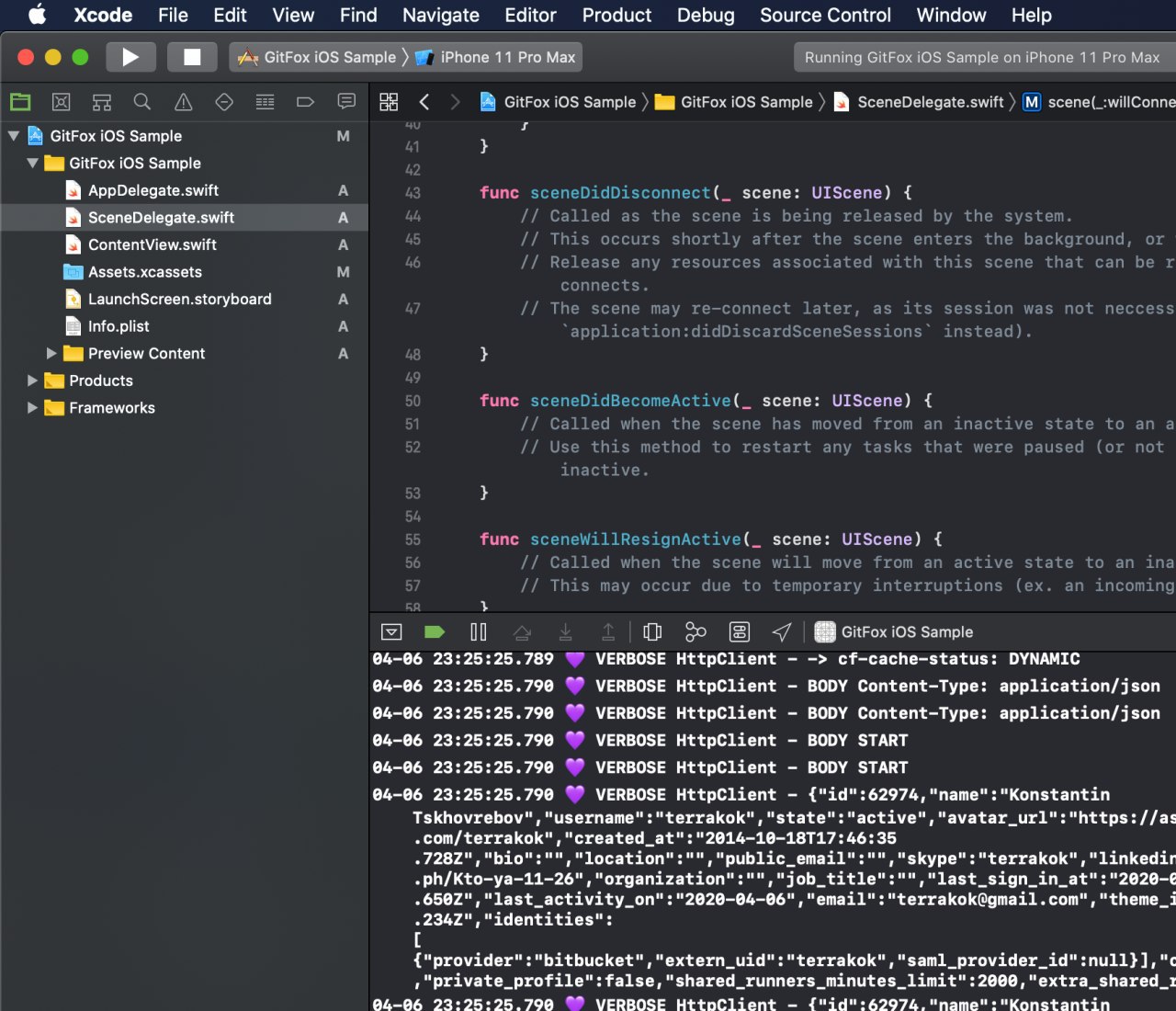Click SceneDelegate.swift in jump bar
The width and height of the screenshot is (1176, 1011).
point(919,102)
